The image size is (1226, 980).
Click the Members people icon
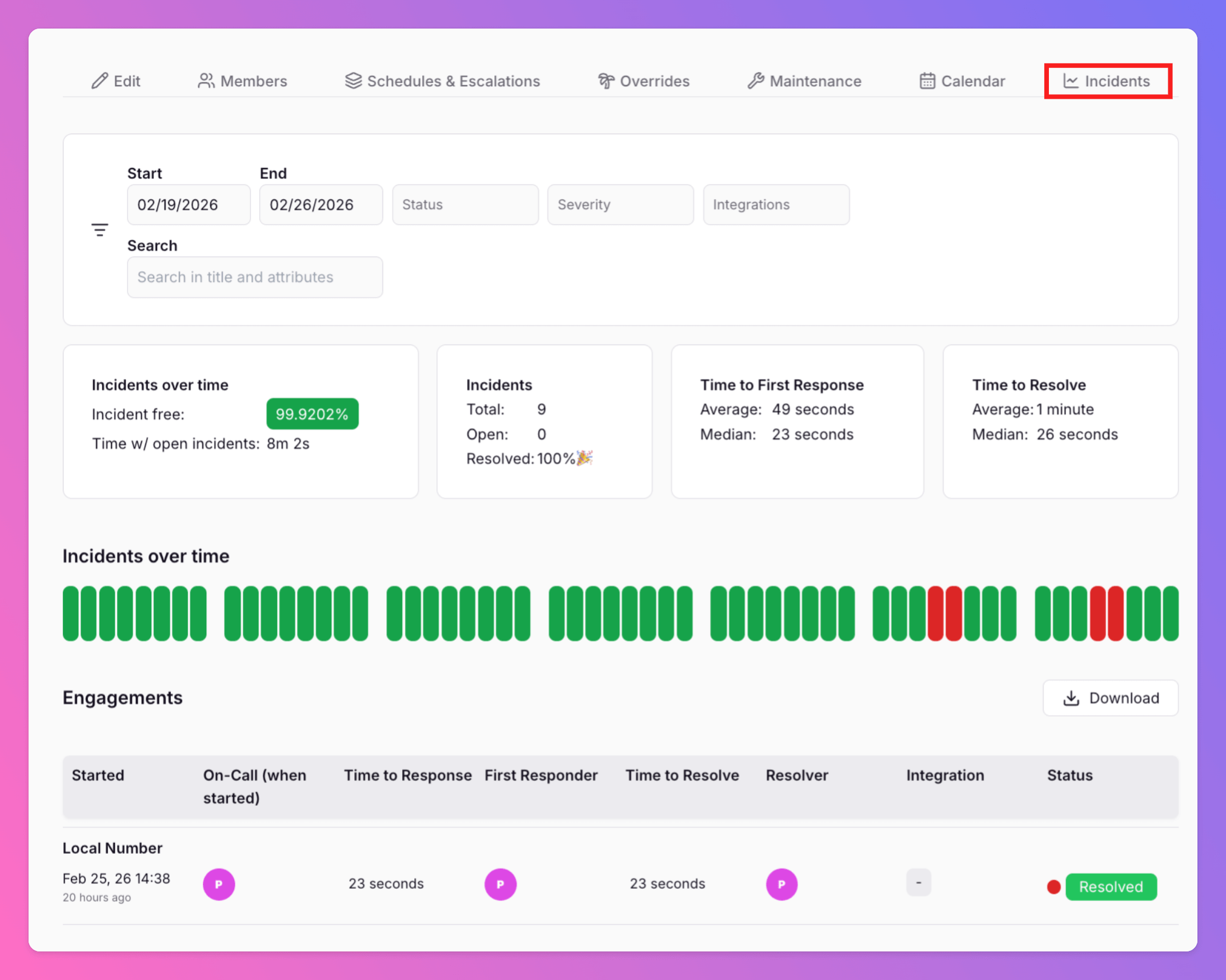206,81
